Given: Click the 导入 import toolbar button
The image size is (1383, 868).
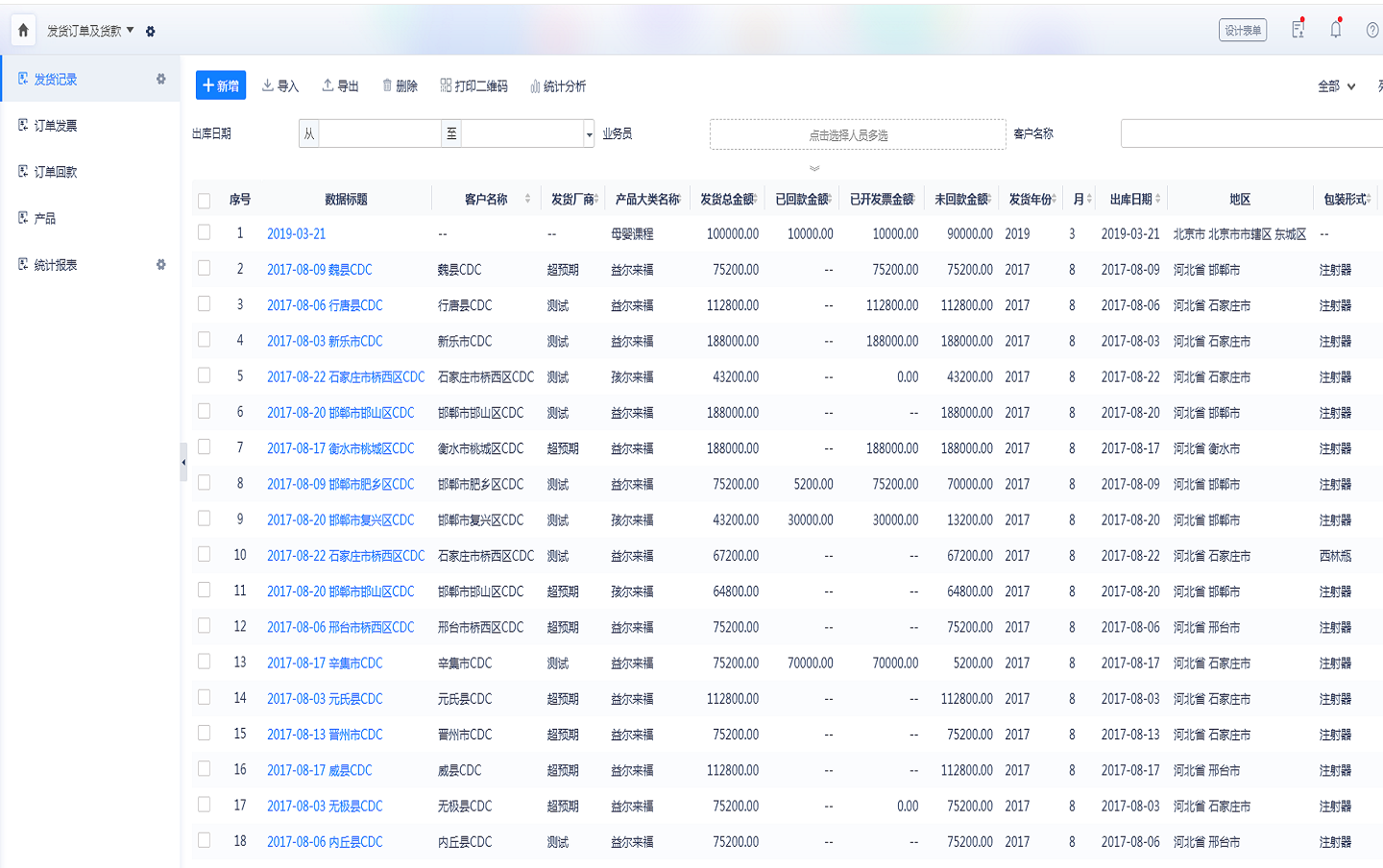Looking at the screenshot, I should pos(280,85).
